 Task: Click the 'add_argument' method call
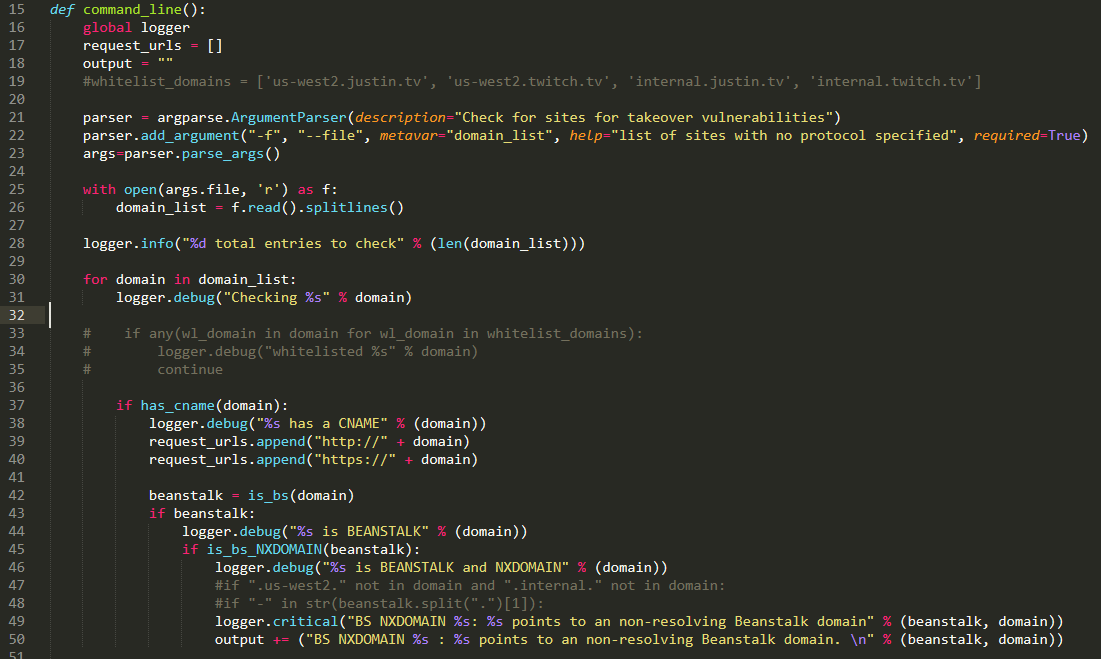pos(190,135)
